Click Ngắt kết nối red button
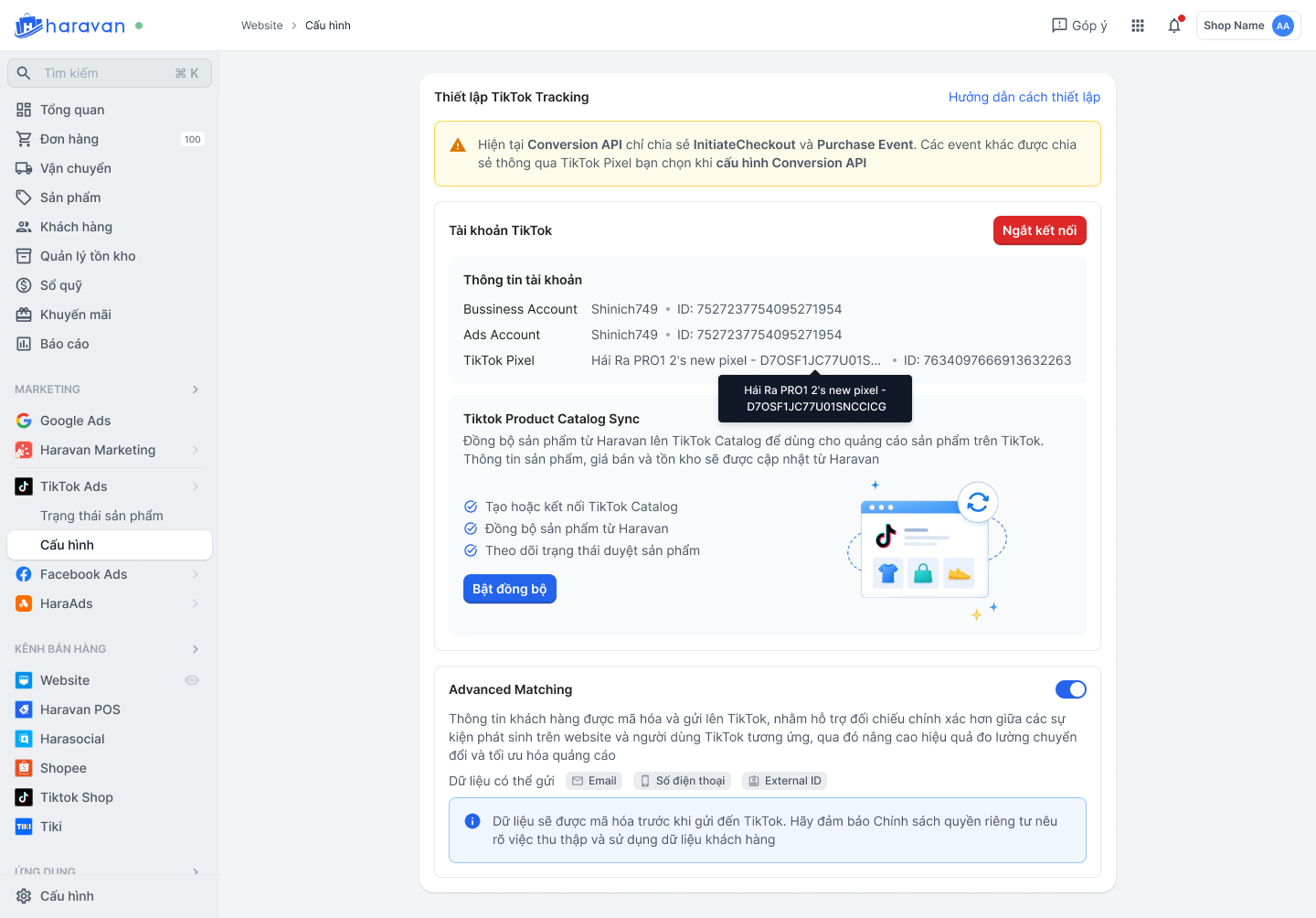Screen dimensions: 1316x918 click(x=1040, y=230)
